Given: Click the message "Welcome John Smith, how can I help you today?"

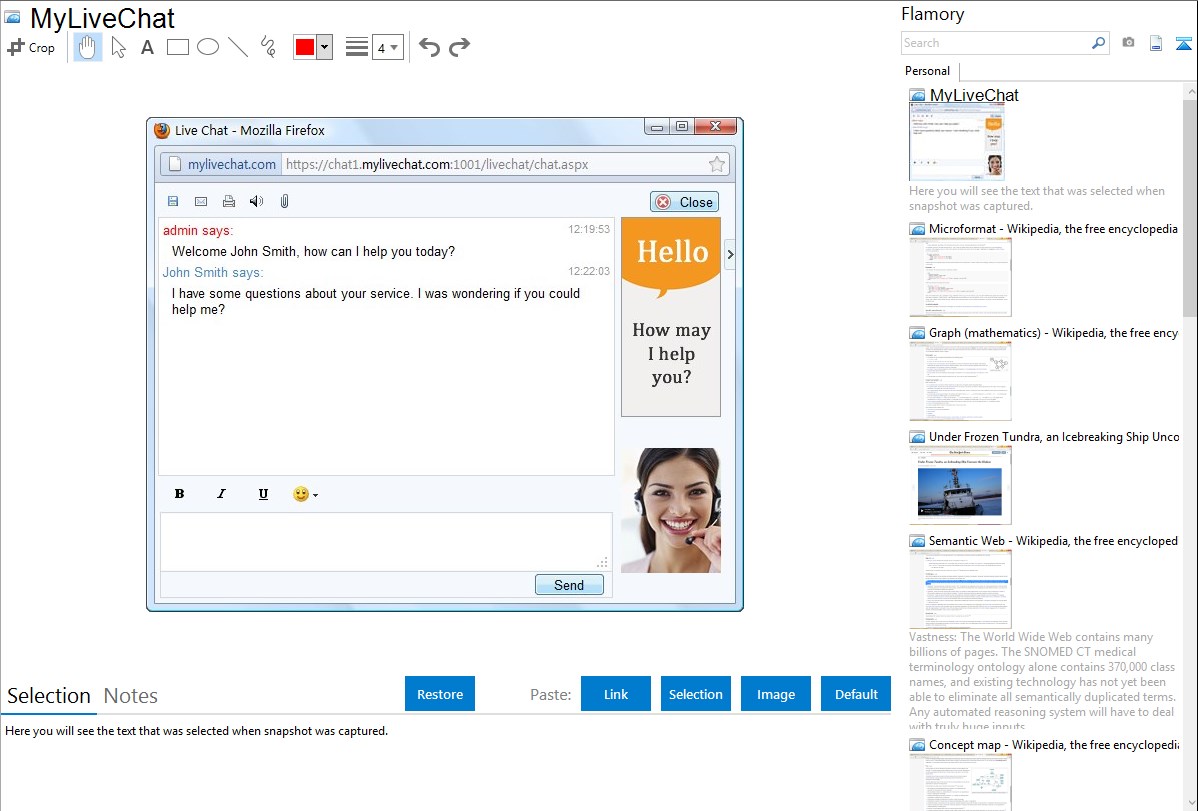Looking at the screenshot, I should tap(313, 251).
